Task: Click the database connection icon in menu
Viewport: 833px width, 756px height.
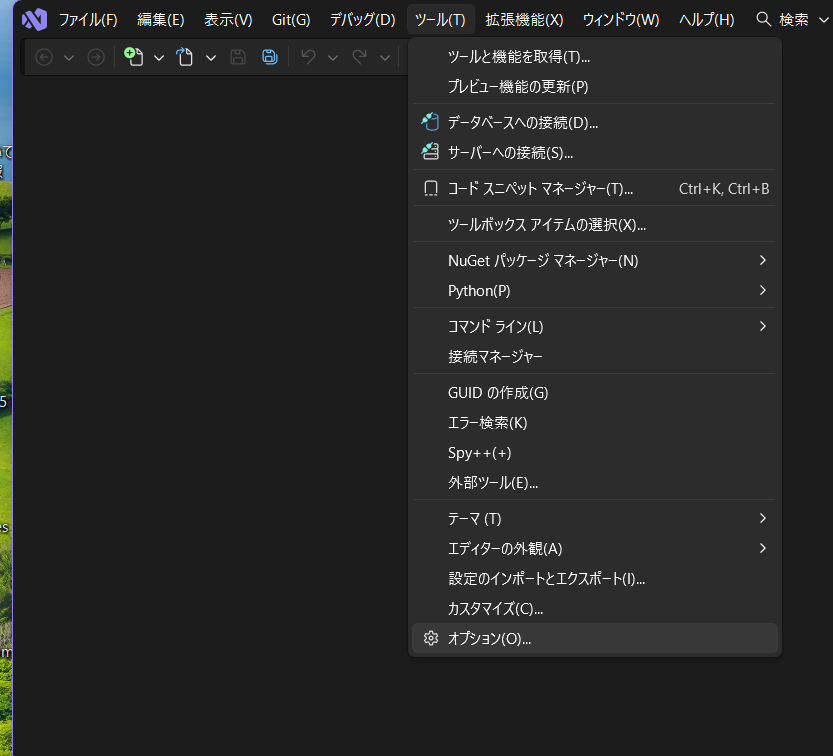Action: [430, 122]
